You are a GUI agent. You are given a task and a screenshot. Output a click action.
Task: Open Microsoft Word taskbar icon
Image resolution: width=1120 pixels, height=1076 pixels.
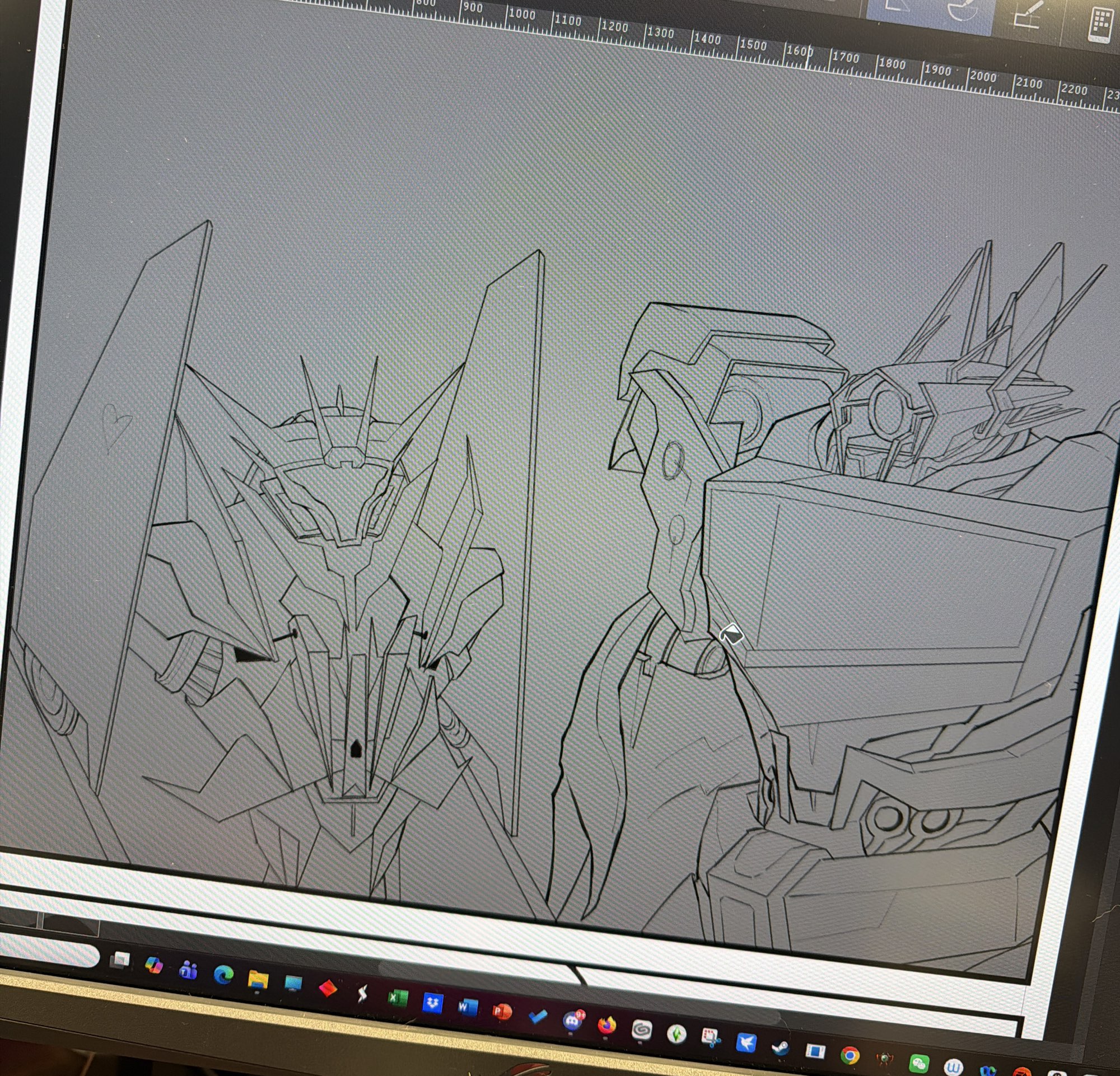coord(468,1008)
